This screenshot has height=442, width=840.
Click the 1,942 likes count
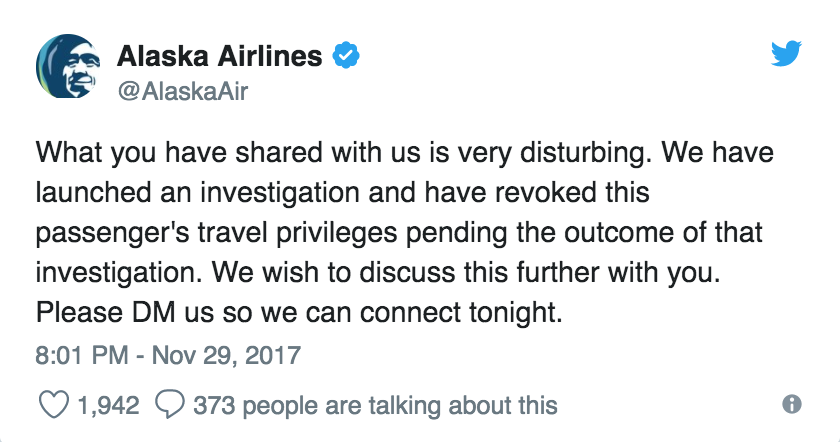[109, 406]
